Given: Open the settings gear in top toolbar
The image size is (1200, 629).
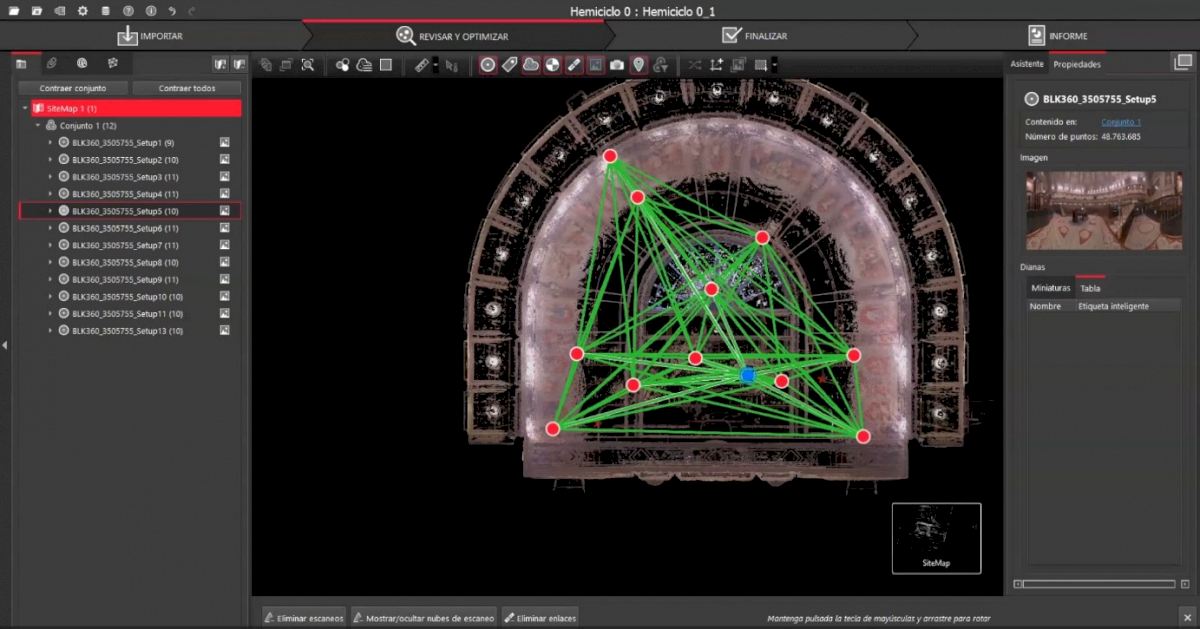Looking at the screenshot, I should click(x=82, y=11).
